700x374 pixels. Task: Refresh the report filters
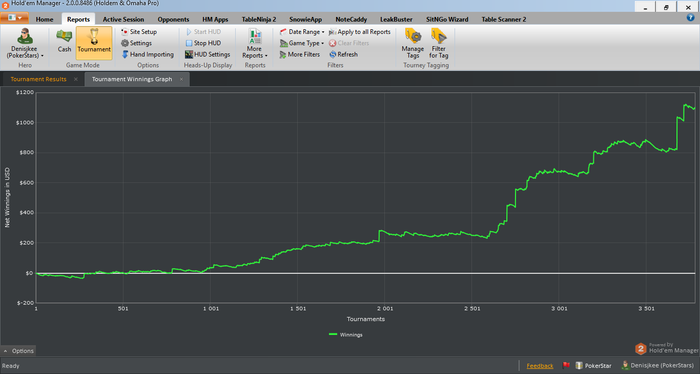(343, 54)
